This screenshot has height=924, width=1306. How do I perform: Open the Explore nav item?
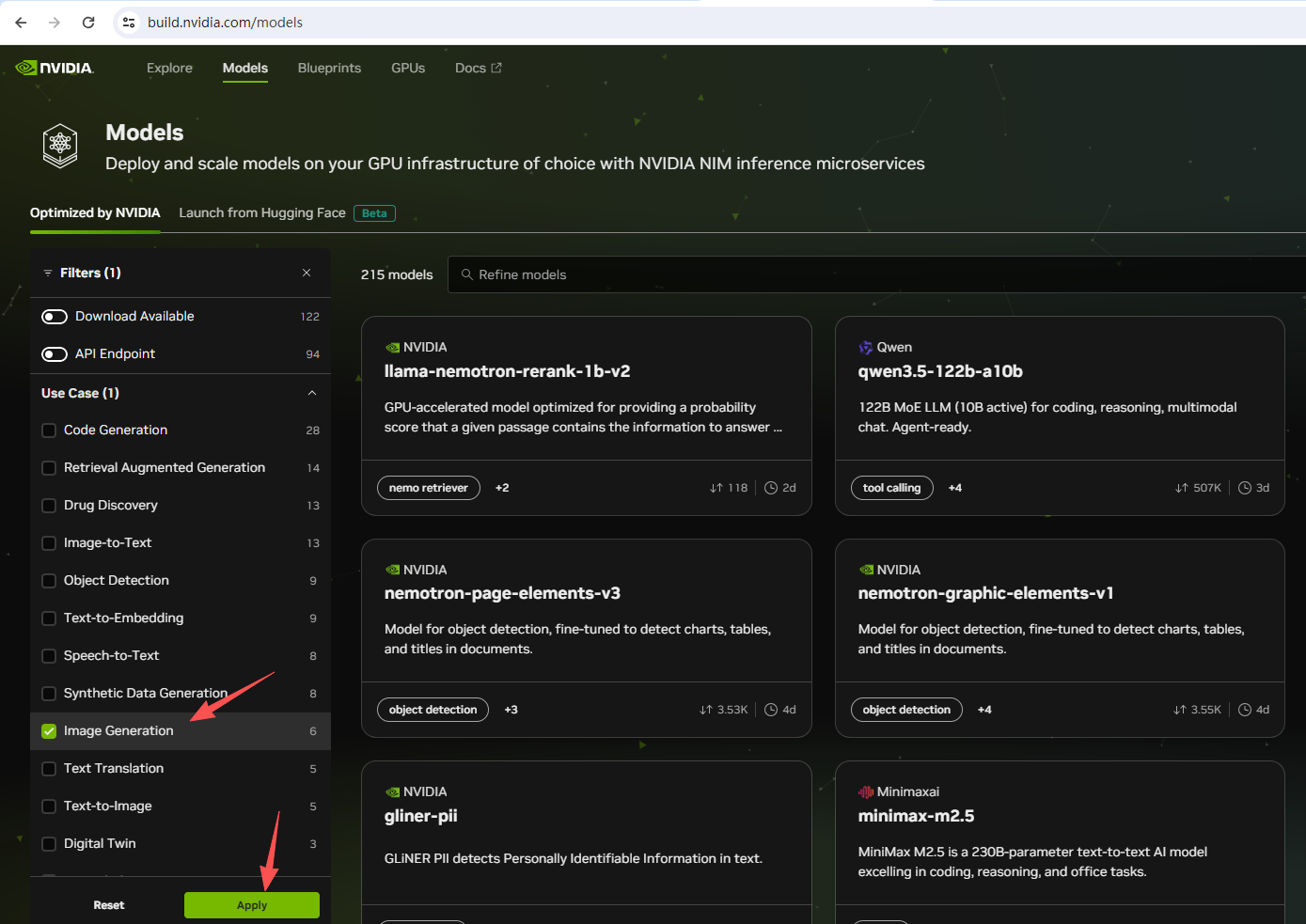coord(169,68)
